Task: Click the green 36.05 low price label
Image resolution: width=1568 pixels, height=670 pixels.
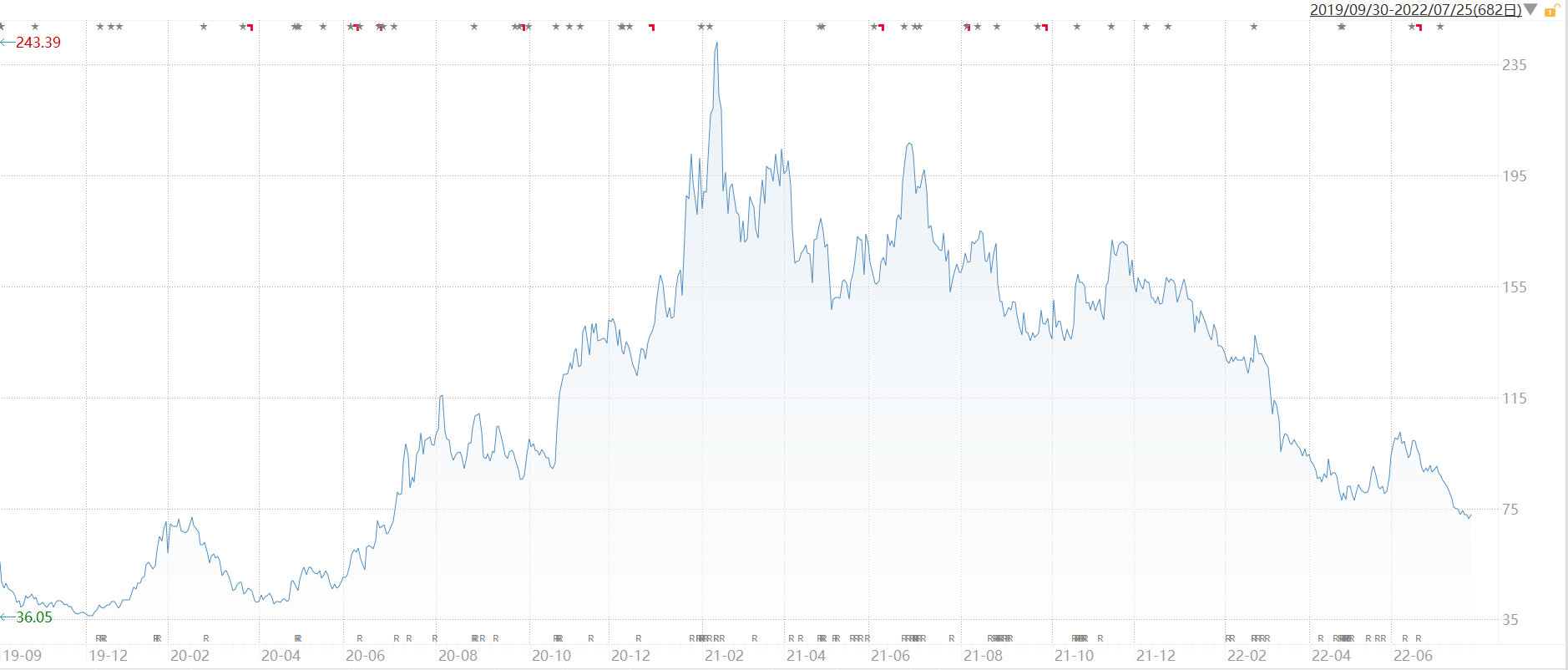Action: coord(33,617)
